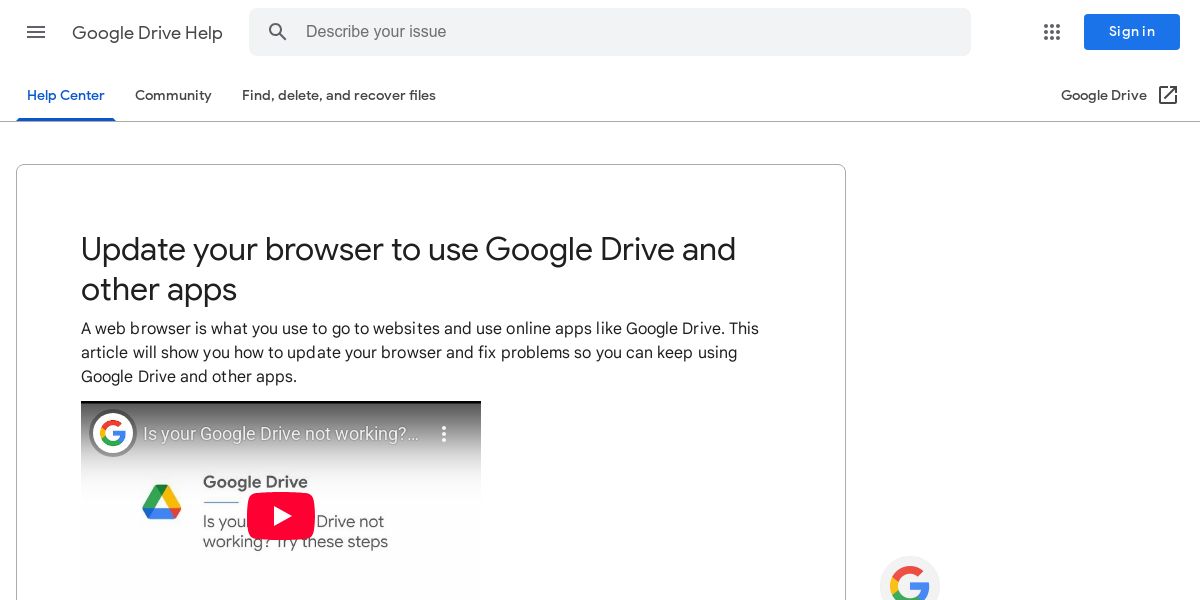Click the Sign in button
The image size is (1200, 600).
[x=1132, y=32]
